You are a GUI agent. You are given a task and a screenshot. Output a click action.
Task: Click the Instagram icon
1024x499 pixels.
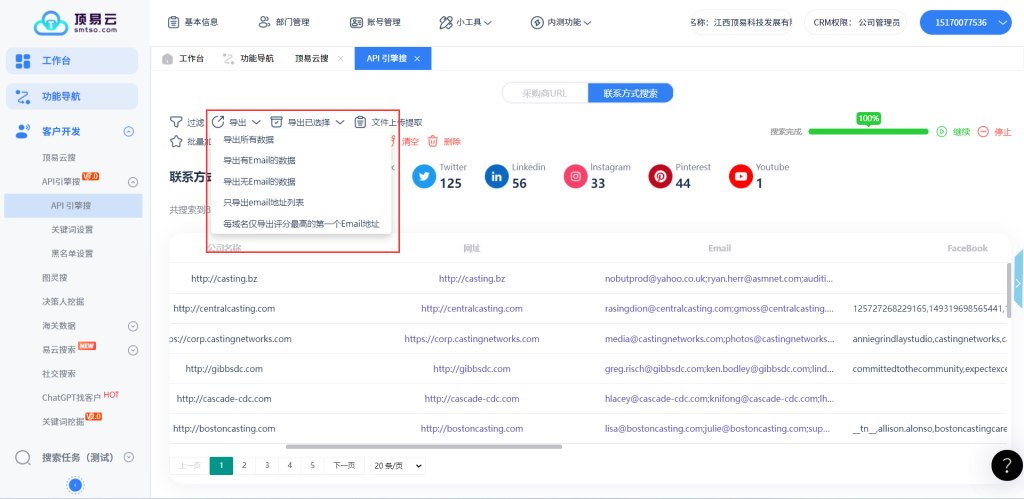(575, 177)
